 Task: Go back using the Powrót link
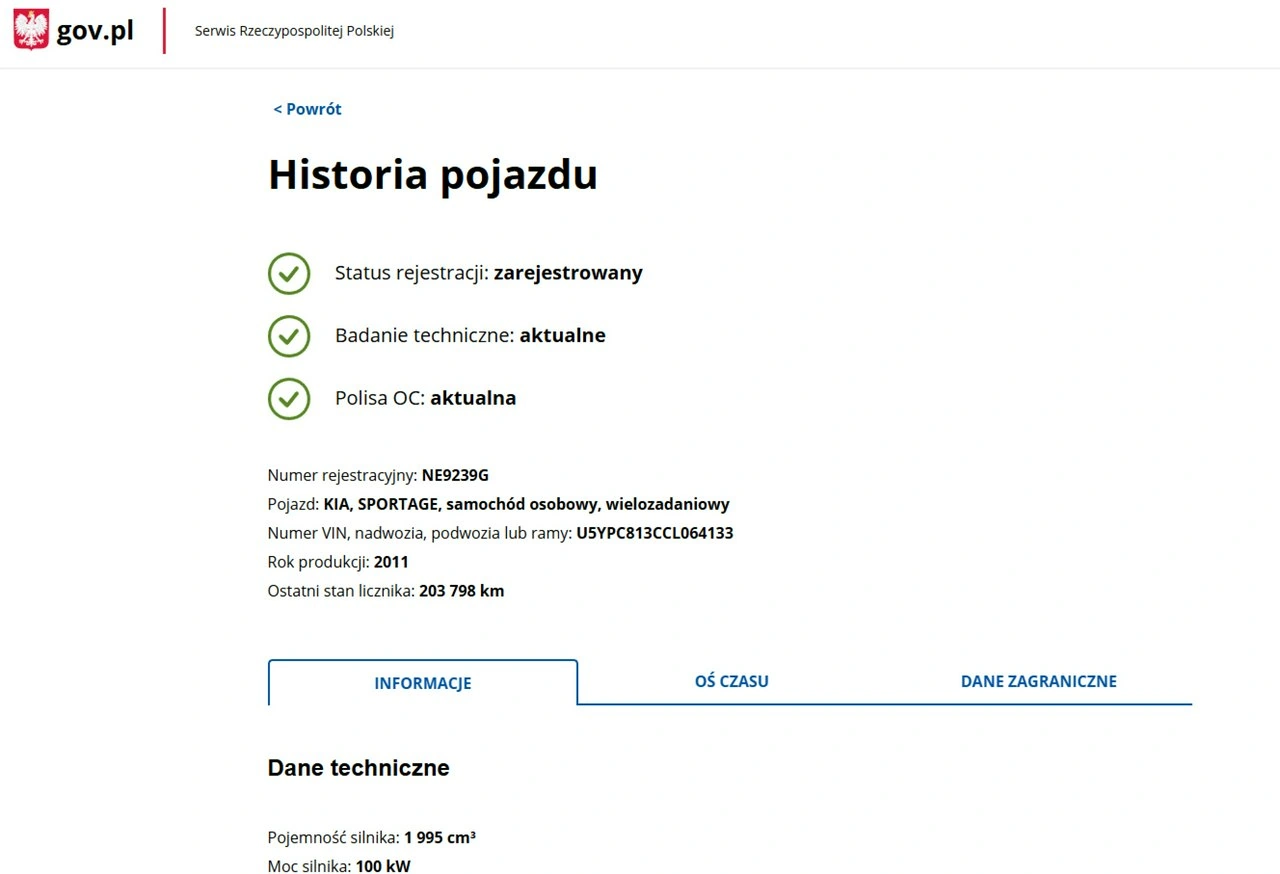(x=308, y=109)
